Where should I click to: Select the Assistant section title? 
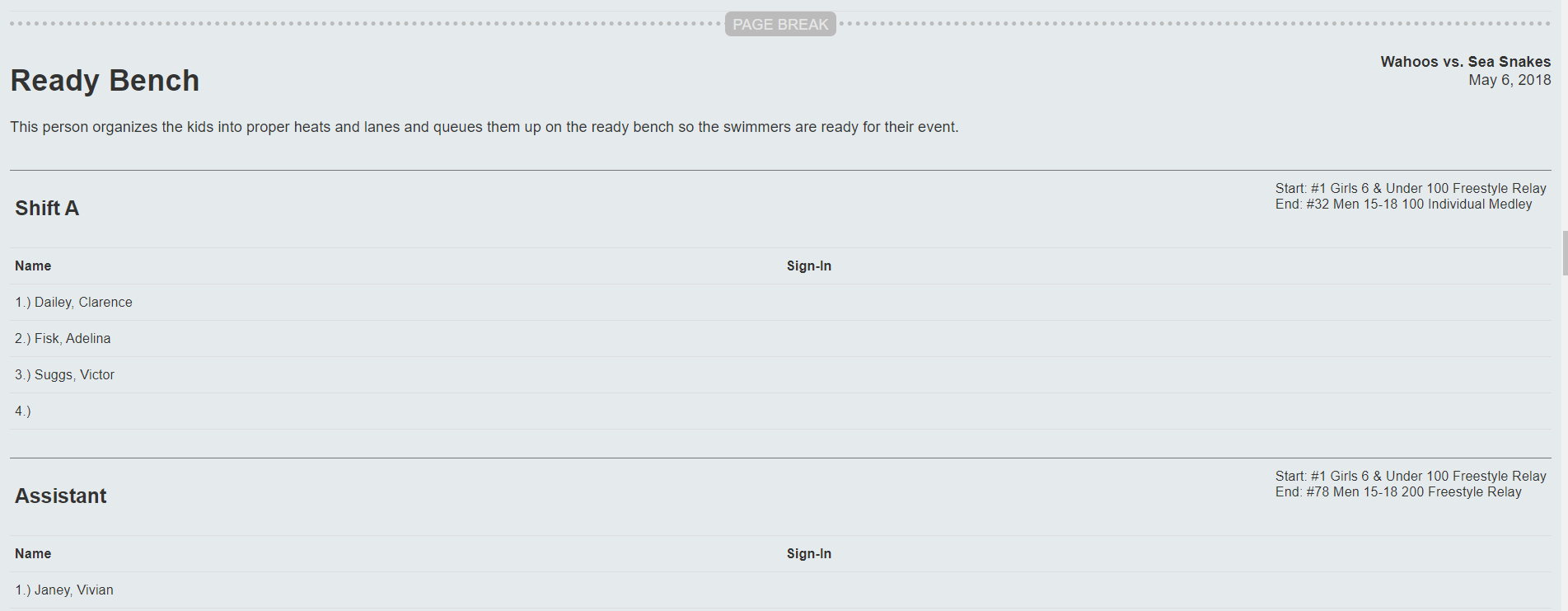click(x=61, y=496)
